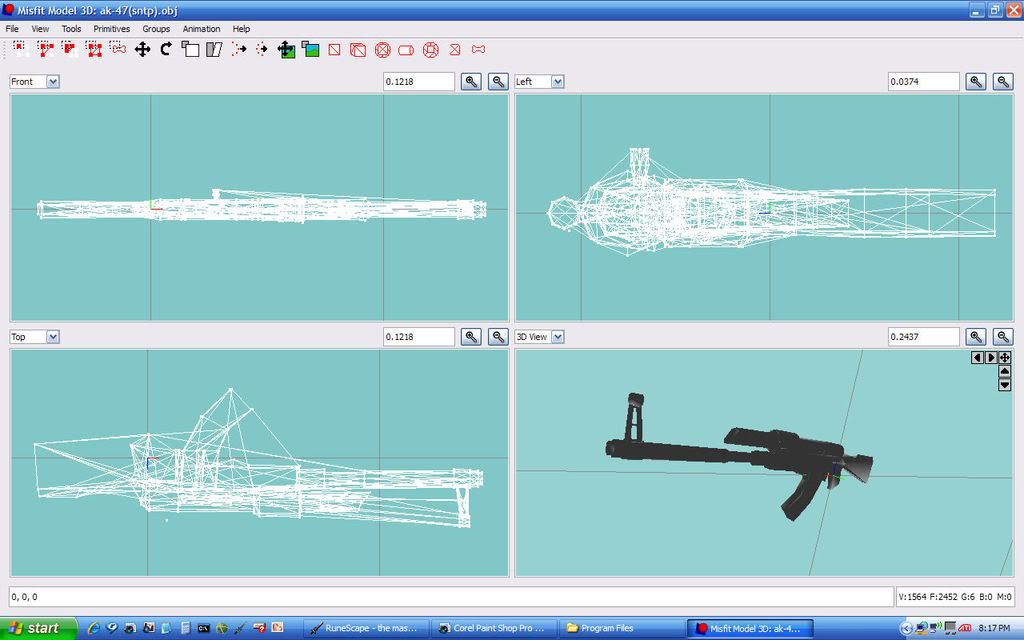This screenshot has height=640, width=1024.
Task: Click the up-arrow button in 3D View
Action: [x=1005, y=371]
